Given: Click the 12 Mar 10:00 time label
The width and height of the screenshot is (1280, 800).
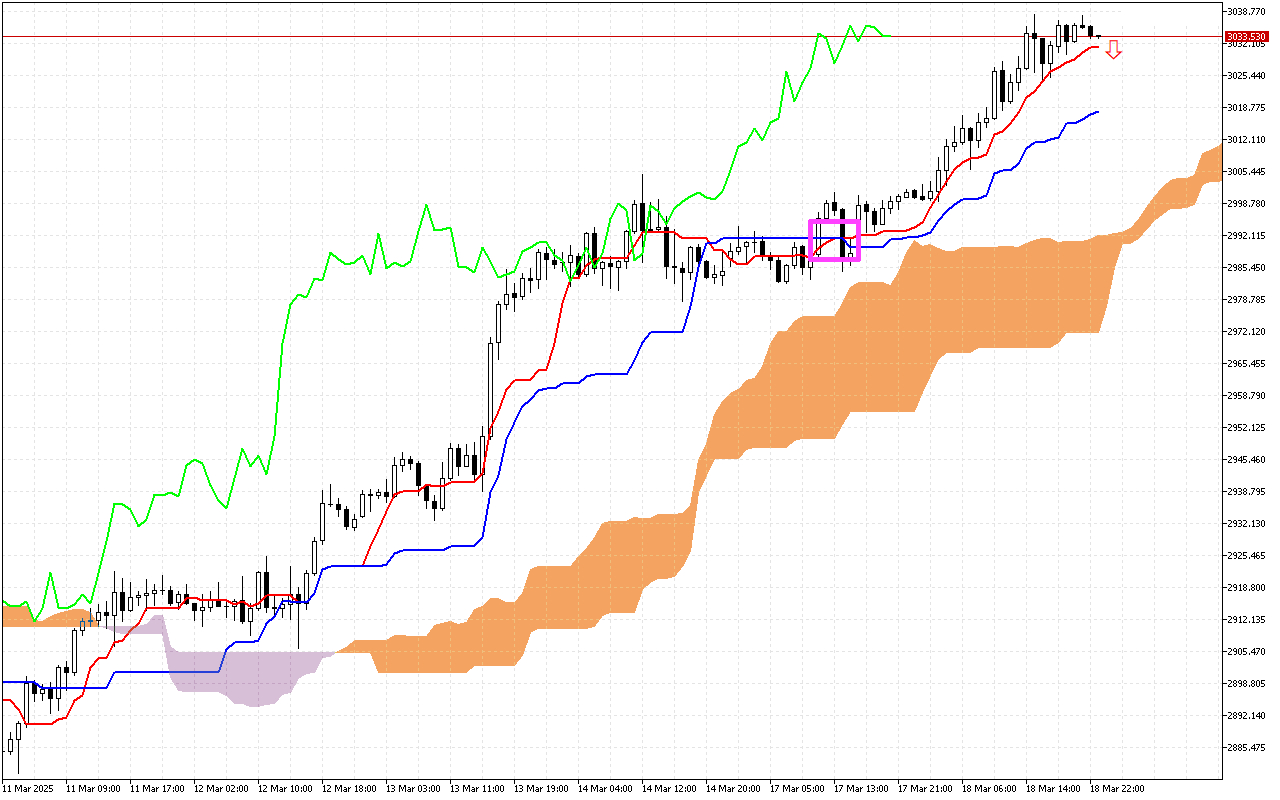Looking at the screenshot, I should coord(283,789).
